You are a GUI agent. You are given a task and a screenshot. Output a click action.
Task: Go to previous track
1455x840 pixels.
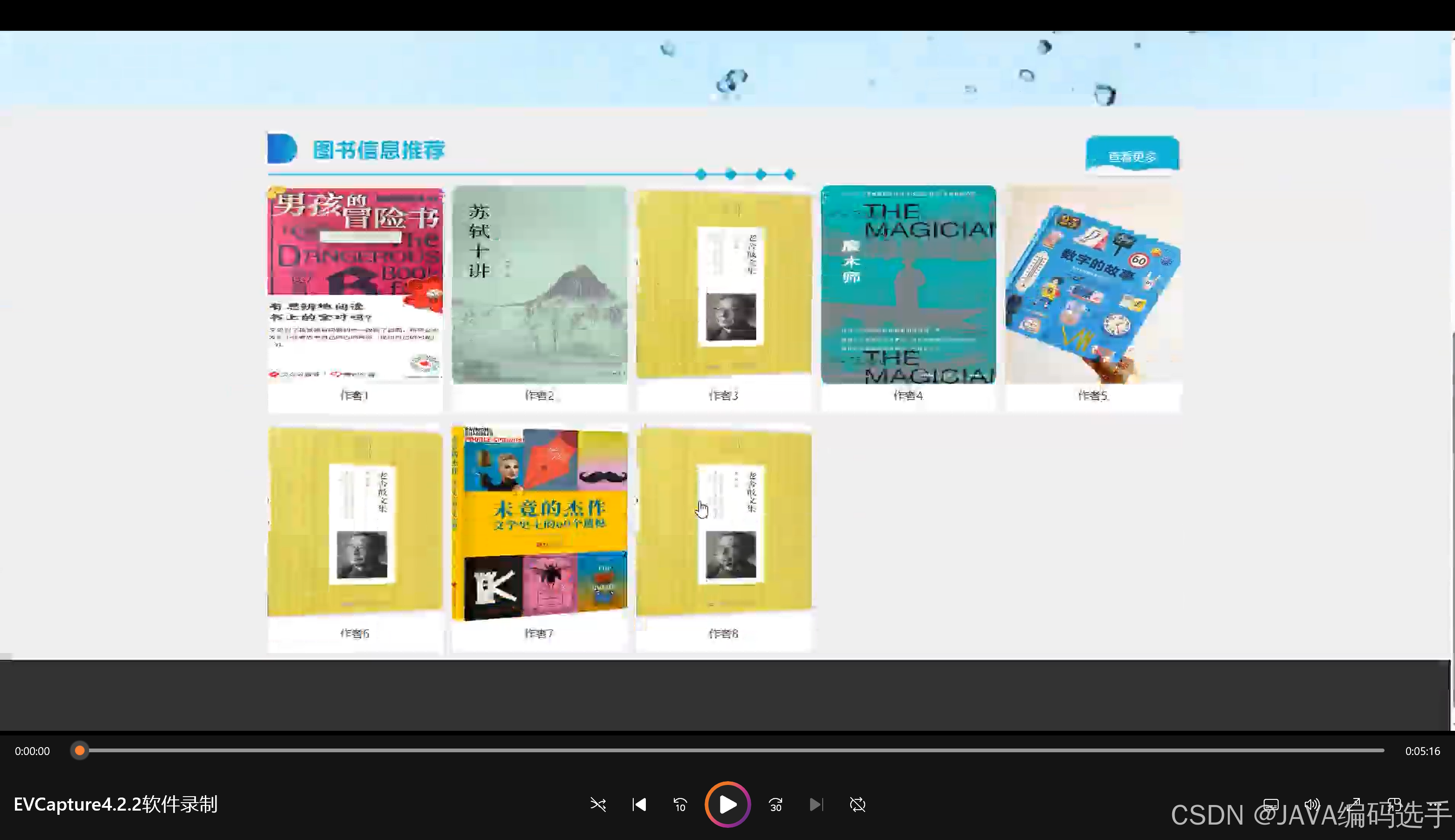coord(639,804)
